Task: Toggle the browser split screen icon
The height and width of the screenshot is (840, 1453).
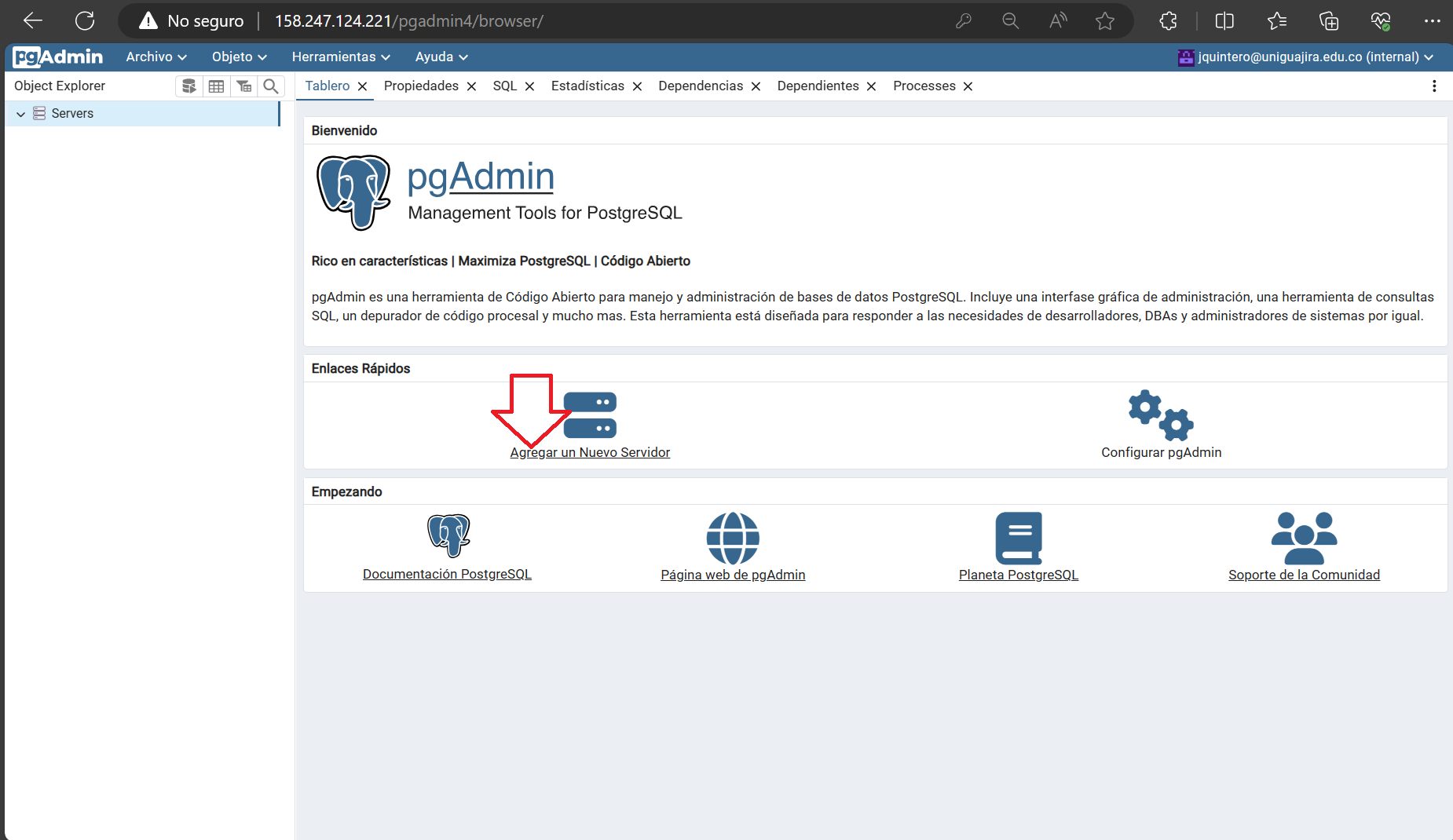Action: 1224,21
